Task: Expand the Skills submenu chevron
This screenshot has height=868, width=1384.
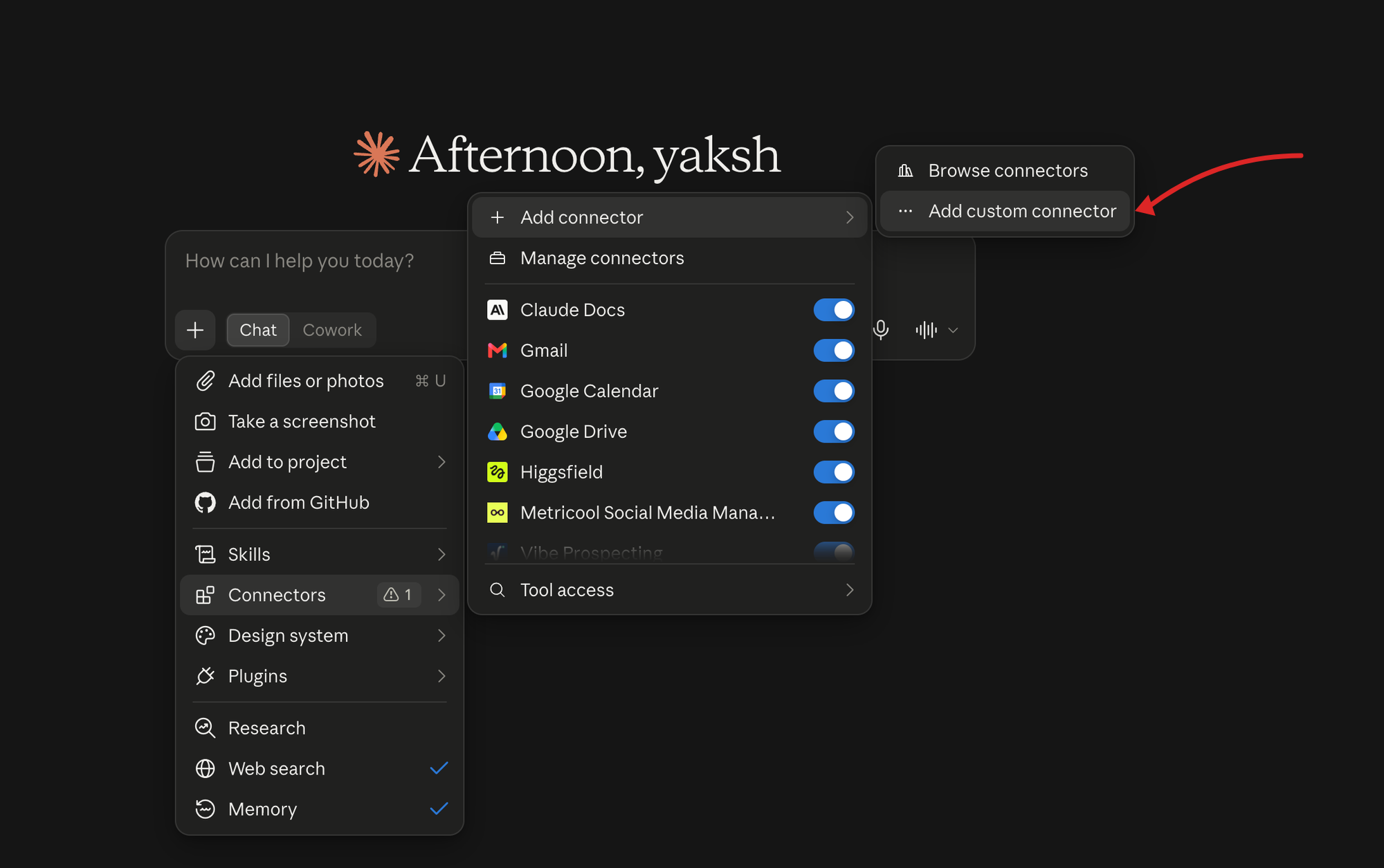Action: click(x=441, y=555)
